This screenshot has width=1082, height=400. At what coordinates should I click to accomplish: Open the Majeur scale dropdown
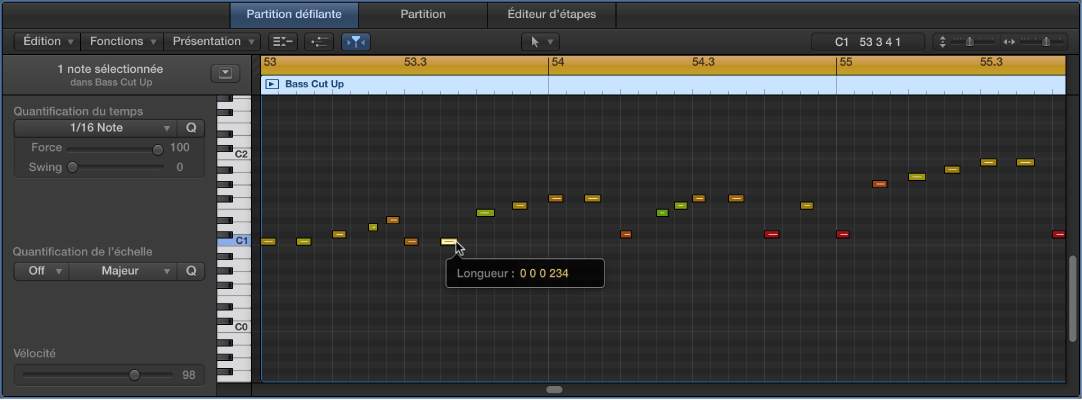point(123,271)
